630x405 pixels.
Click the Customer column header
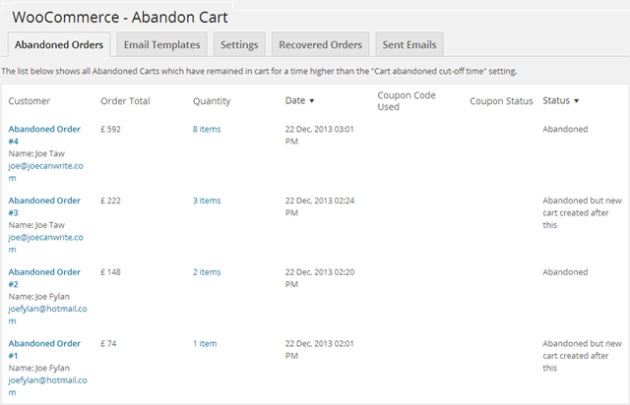tap(29, 101)
